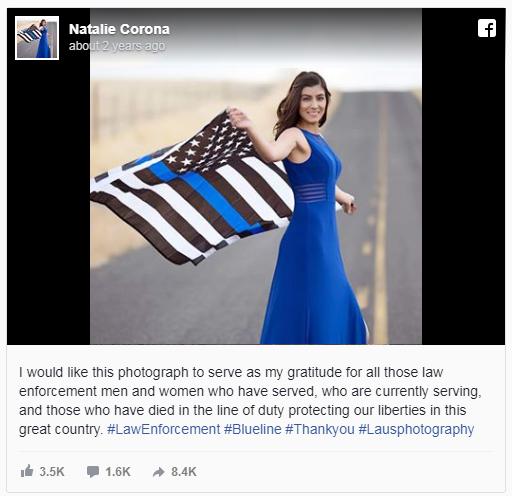Click the Facebook logo icon
Image resolution: width=512 pixels, height=496 pixels.
tap(487, 28)
